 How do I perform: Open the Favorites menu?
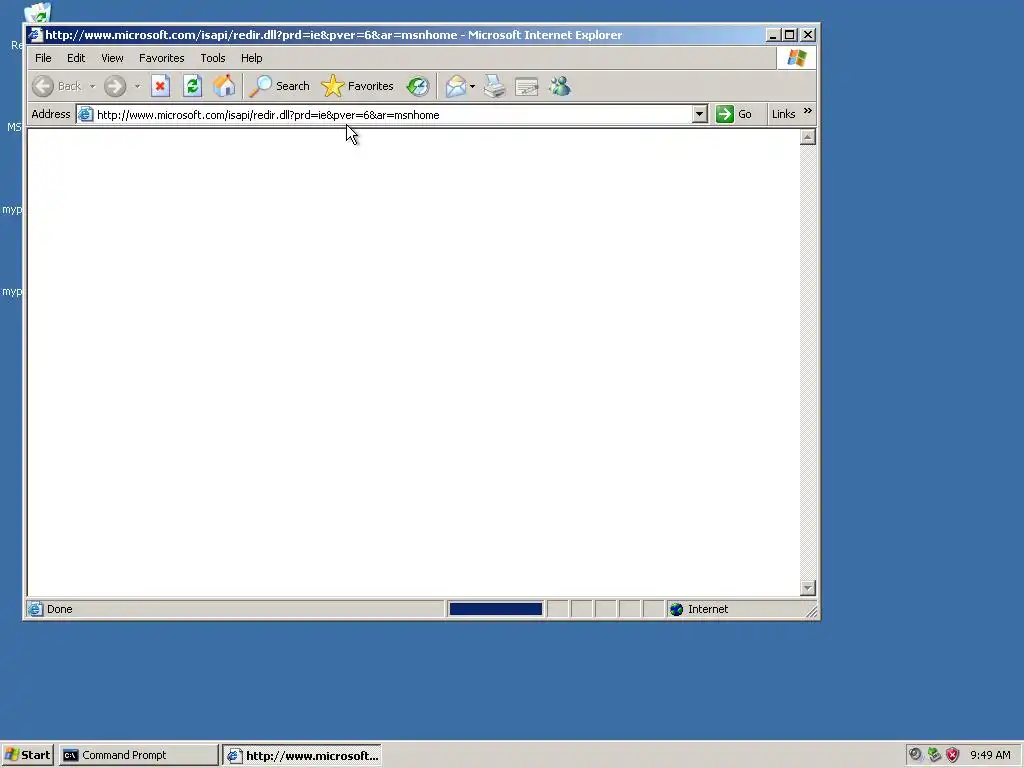point(161,58)
